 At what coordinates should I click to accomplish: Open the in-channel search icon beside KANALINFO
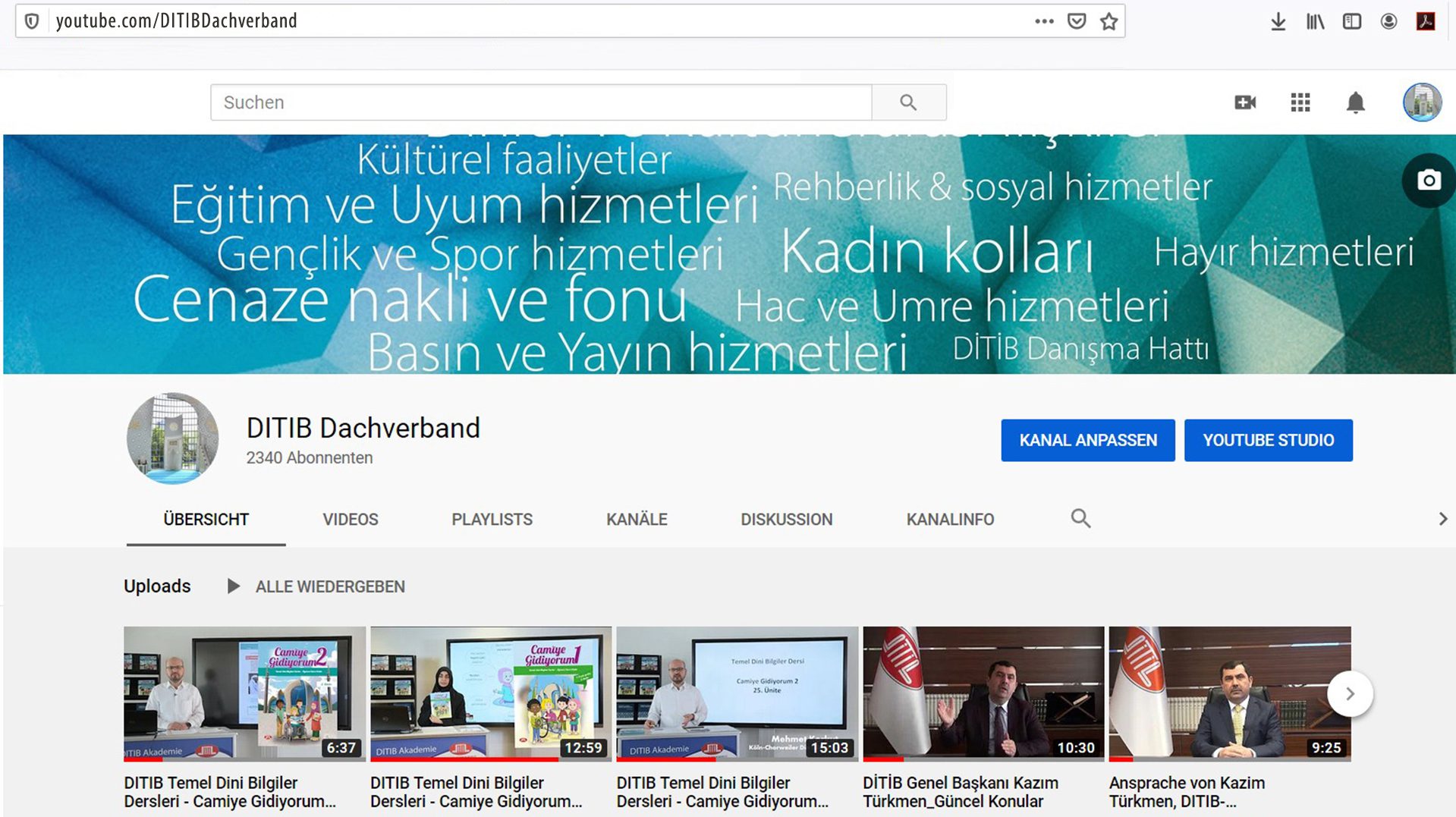click(x=1080, y=519)
